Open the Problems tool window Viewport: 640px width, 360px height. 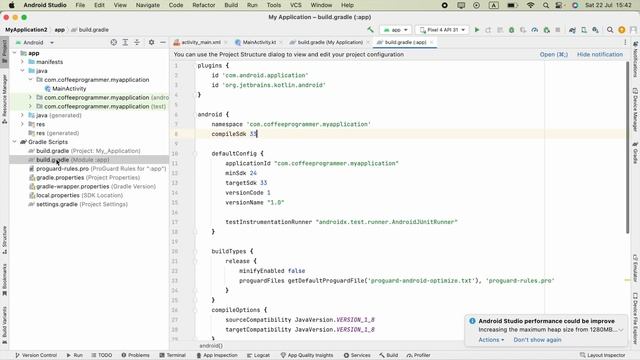point(135,355)
